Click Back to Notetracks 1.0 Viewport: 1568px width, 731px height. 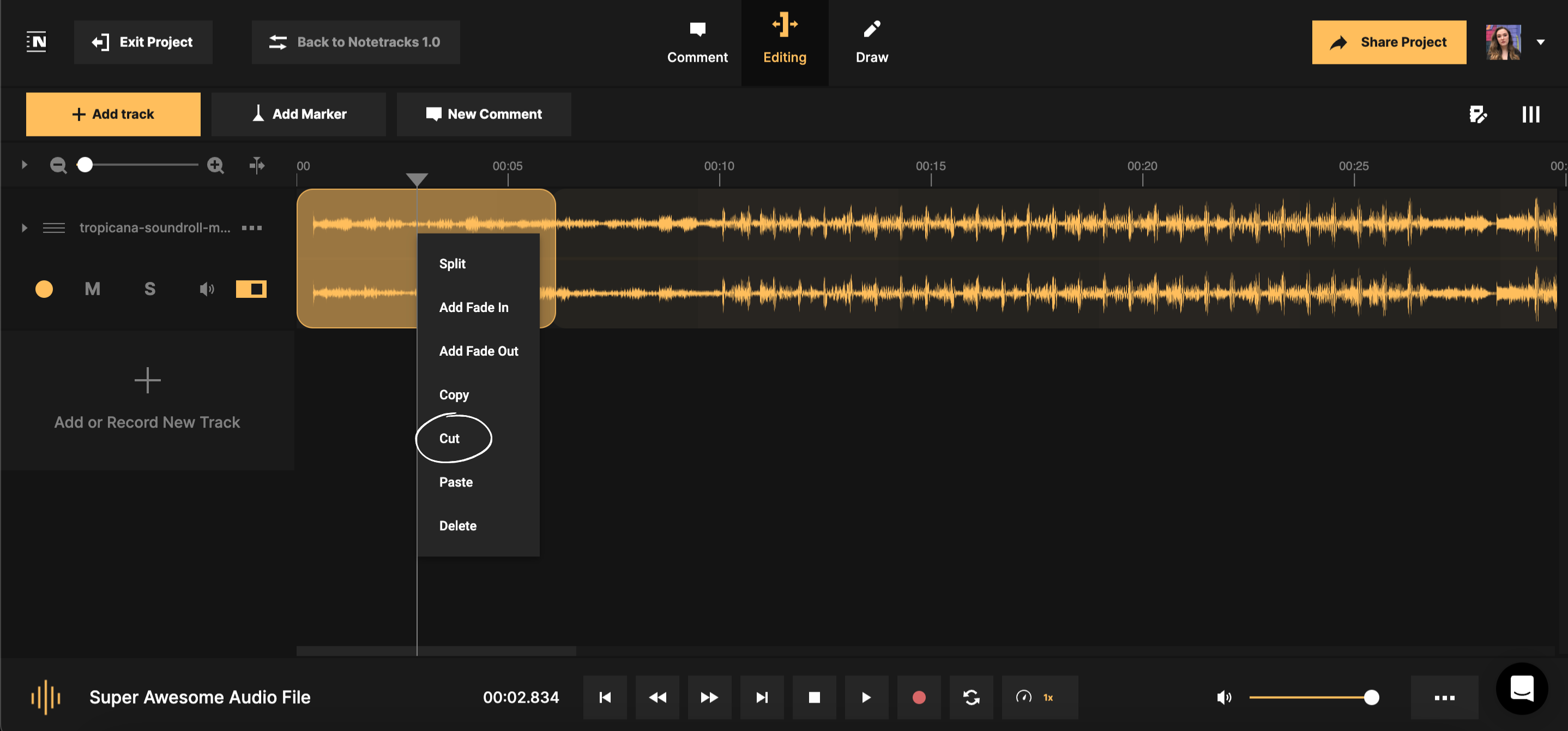(x=355, y=42)
